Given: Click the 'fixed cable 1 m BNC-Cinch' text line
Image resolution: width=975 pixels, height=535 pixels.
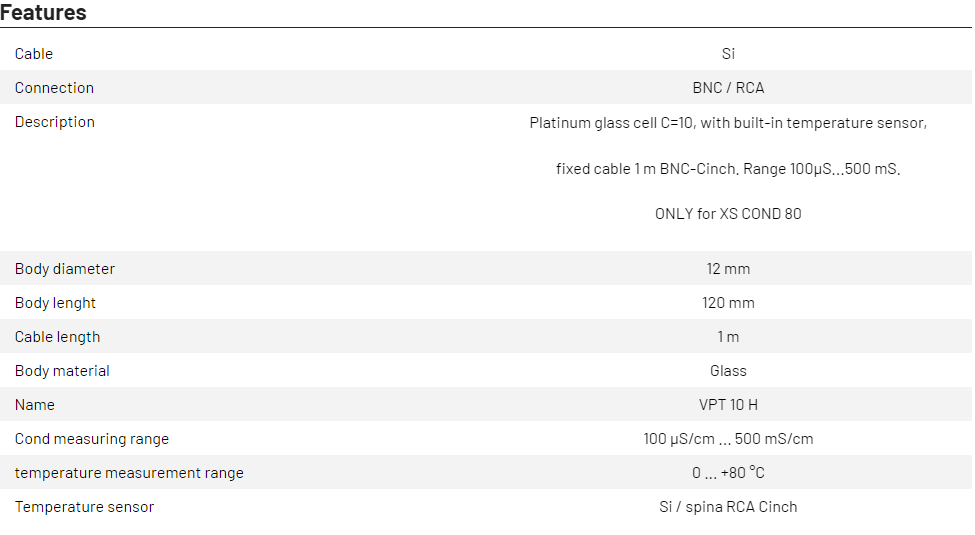Looking at the screenshot, I should click(728, 169).
